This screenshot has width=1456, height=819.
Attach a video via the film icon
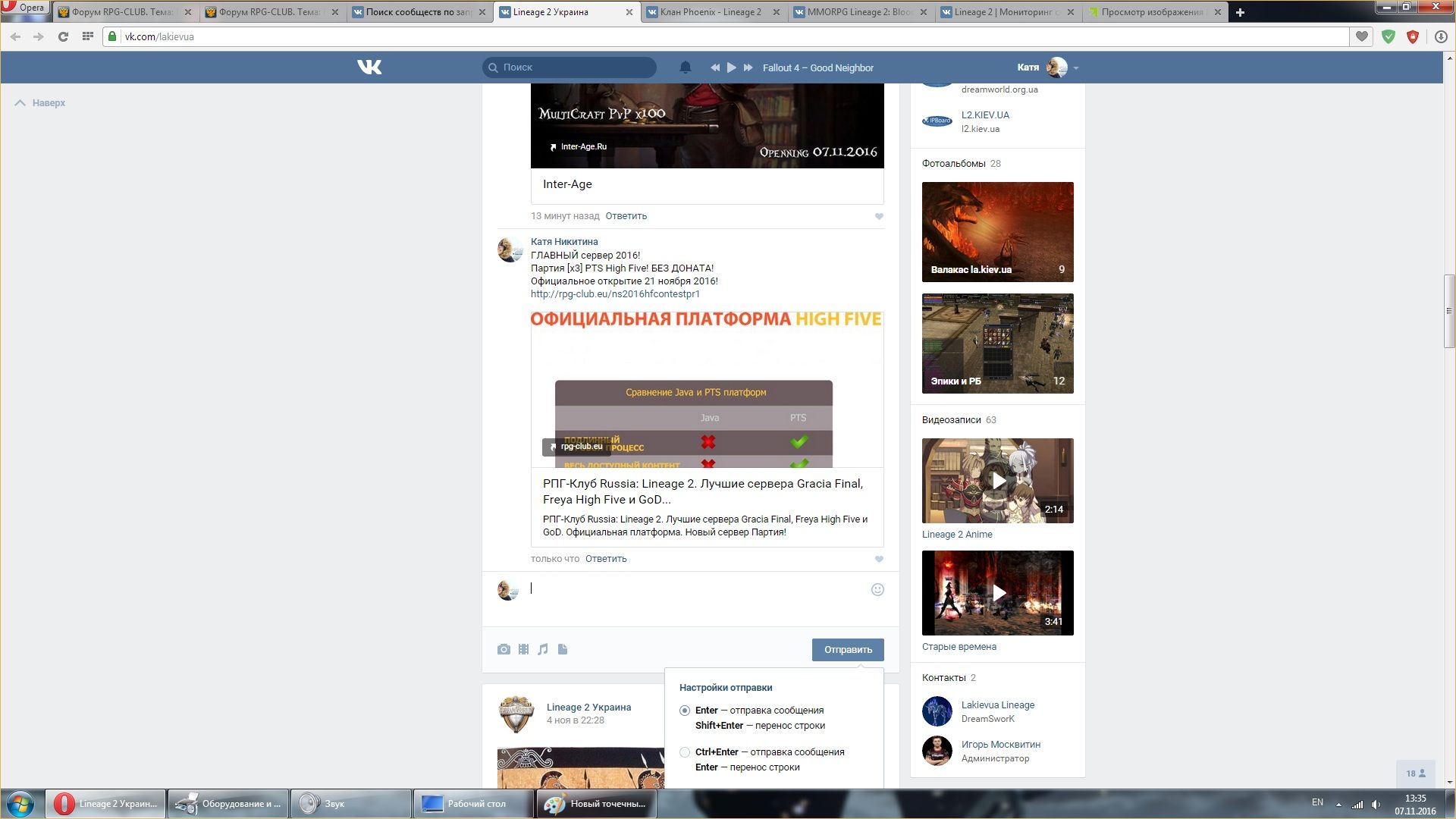coord(523,649)
